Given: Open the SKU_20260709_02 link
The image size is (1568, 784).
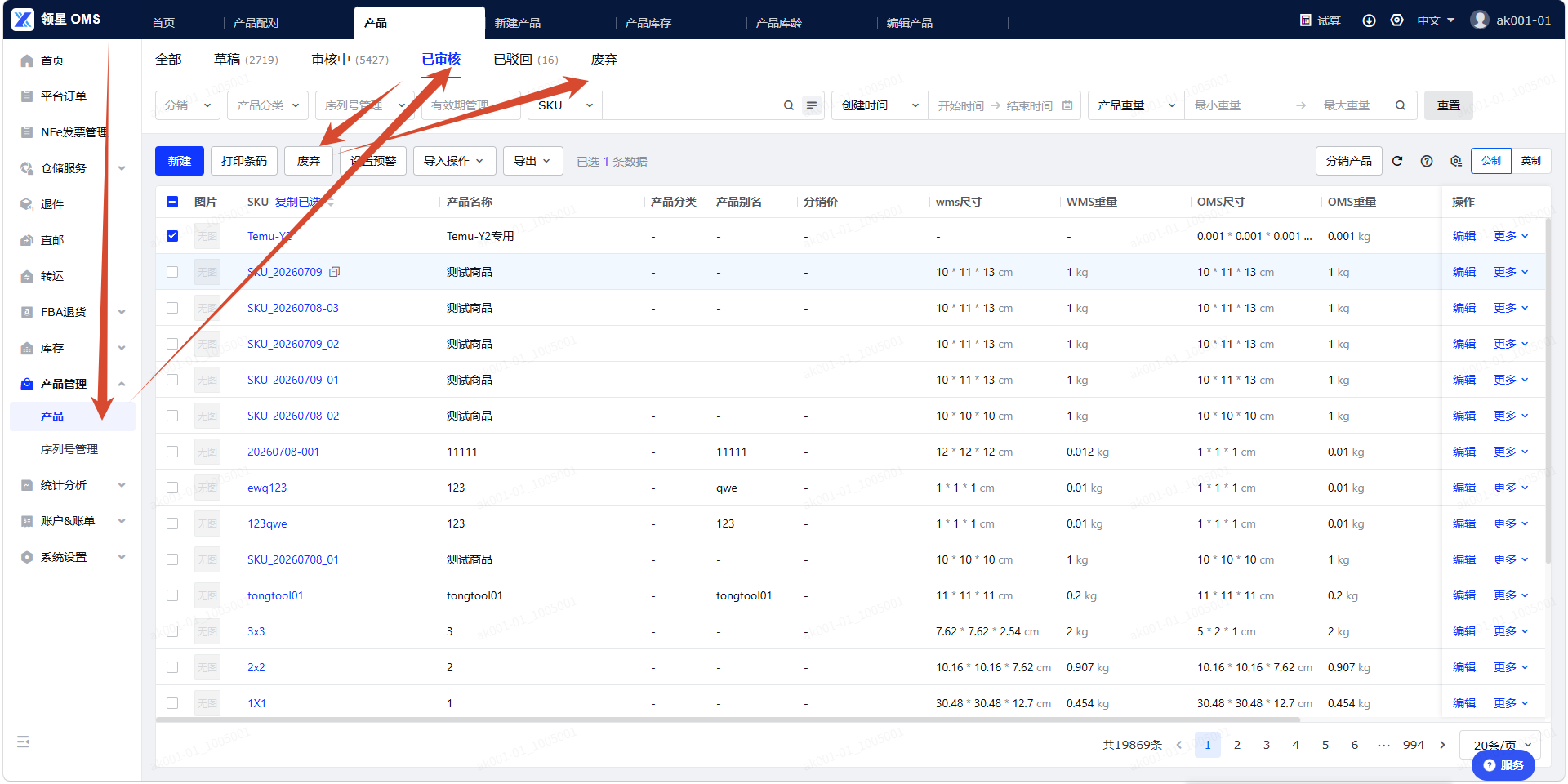Looking at the screenshot, I should coord(293,344).
